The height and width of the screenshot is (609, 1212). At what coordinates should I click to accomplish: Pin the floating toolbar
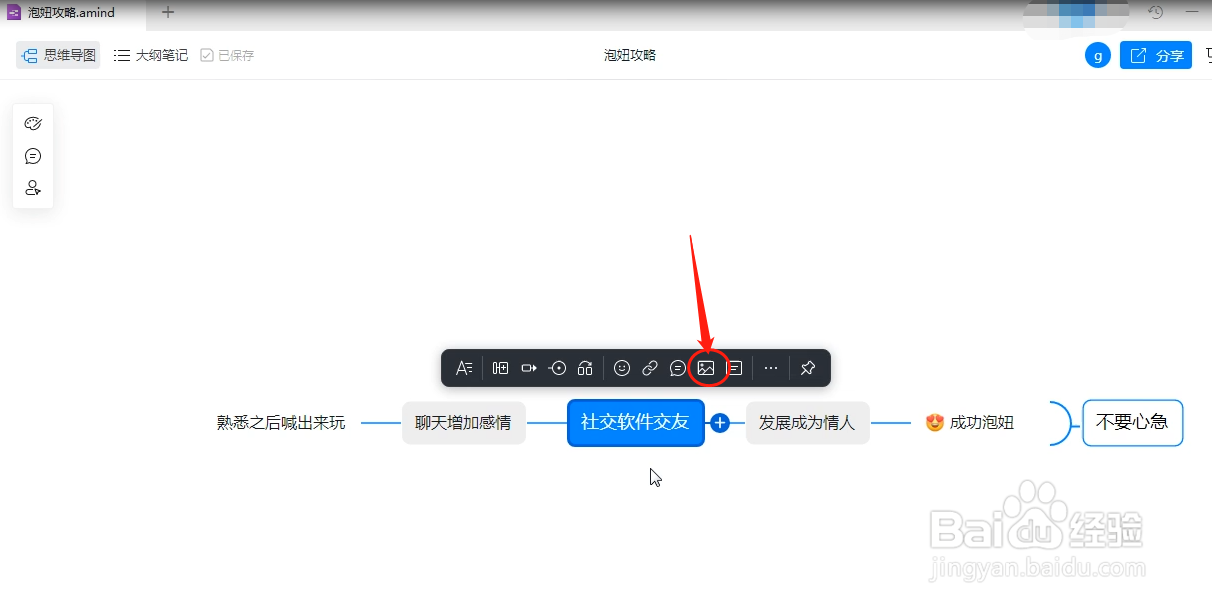[x=807, y=368]
